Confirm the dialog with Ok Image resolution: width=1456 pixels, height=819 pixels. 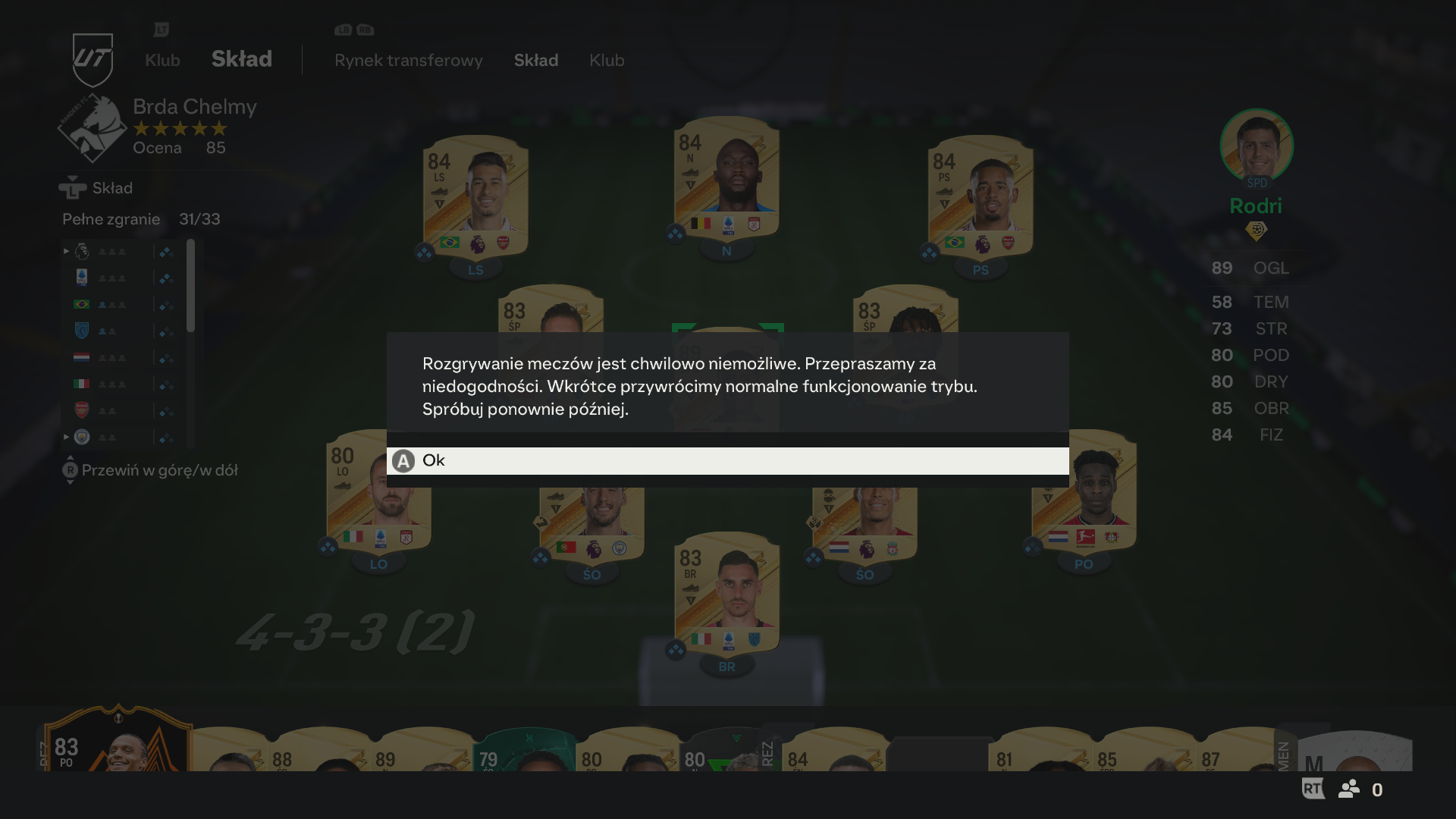tap(727, 460)
